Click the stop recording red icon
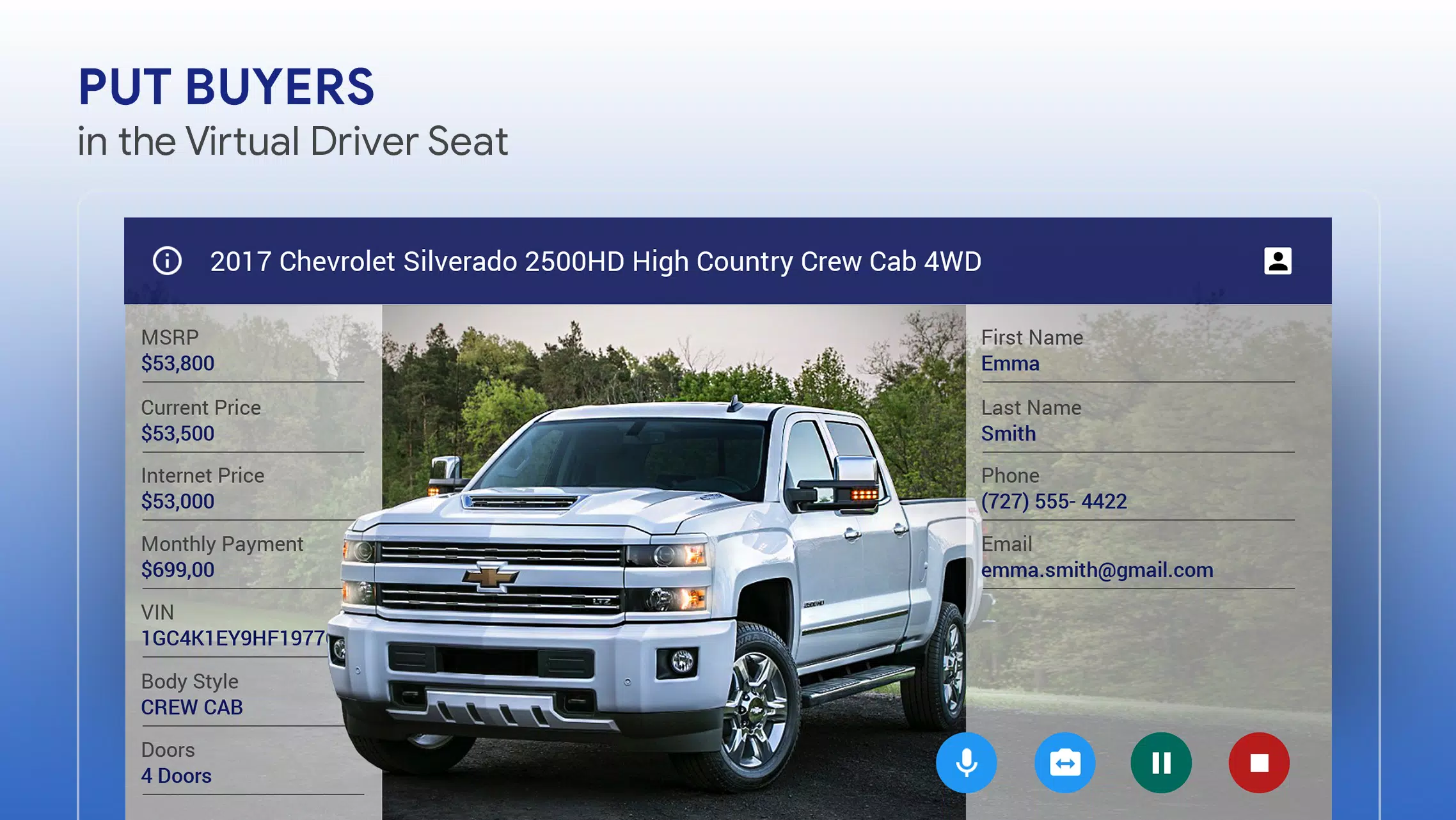 click(1259, 762)
